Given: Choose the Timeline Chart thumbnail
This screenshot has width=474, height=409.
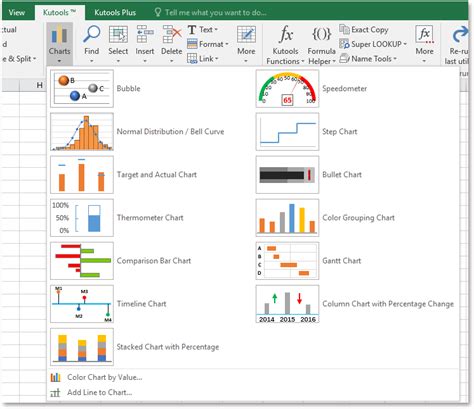Looking at the screenshot, I should tap(82, 304).
